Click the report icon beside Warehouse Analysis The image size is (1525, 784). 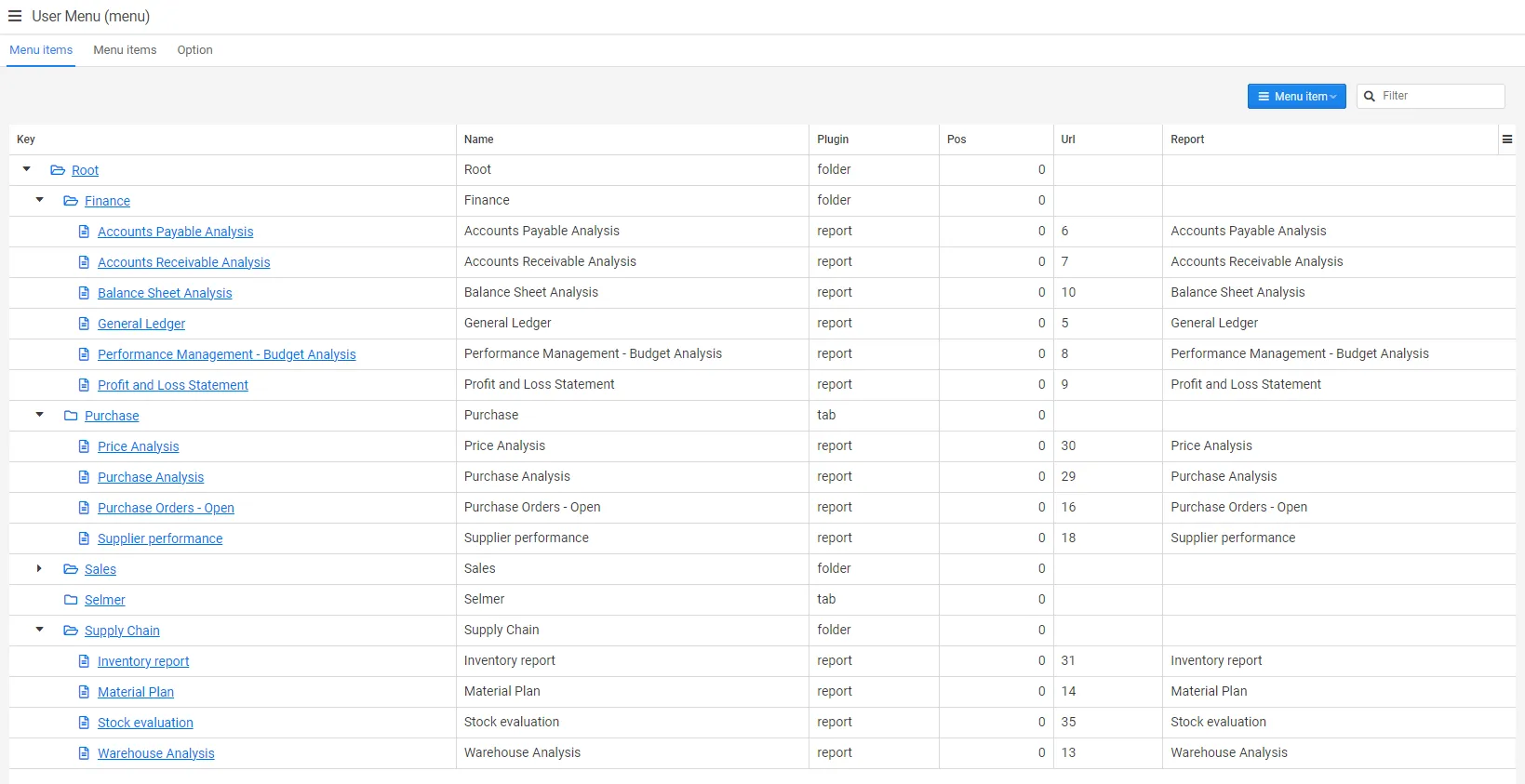click(83, 753)
